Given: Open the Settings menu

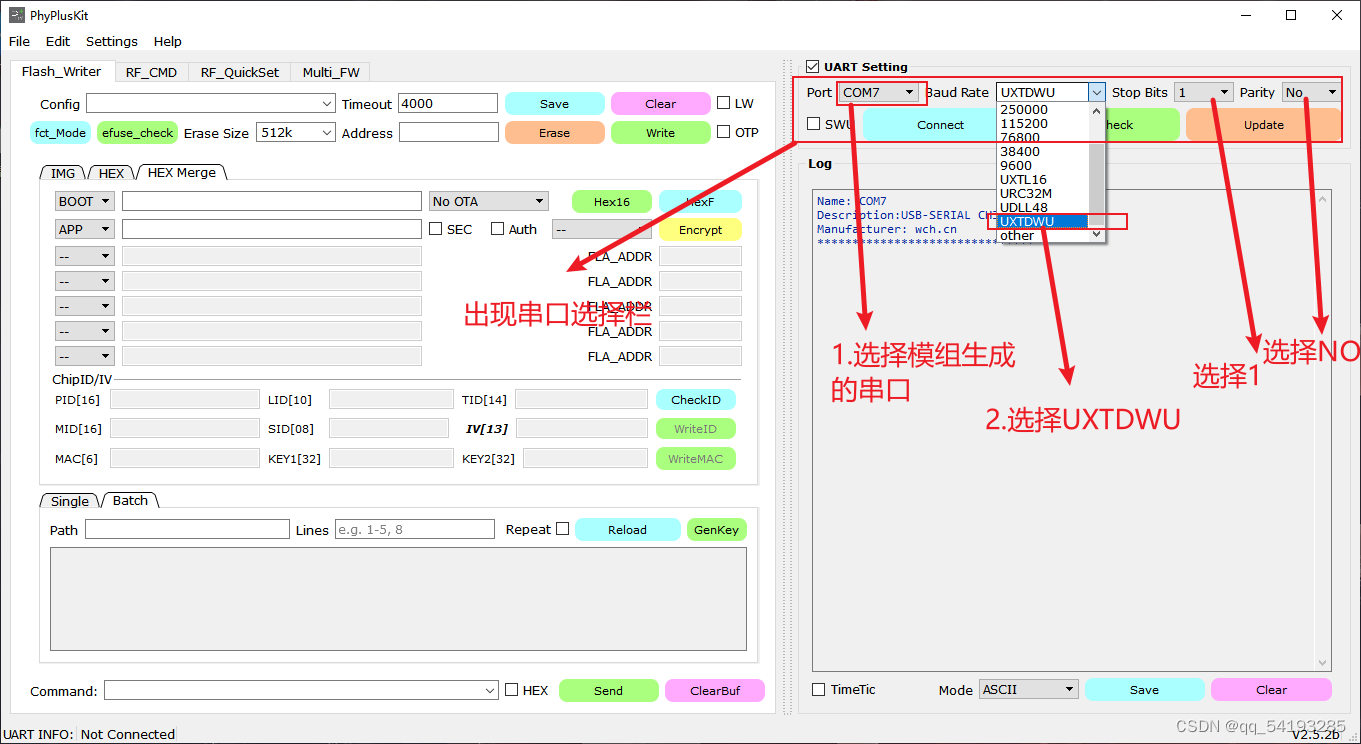Looking at the screenshot, I should pos(112,41).
